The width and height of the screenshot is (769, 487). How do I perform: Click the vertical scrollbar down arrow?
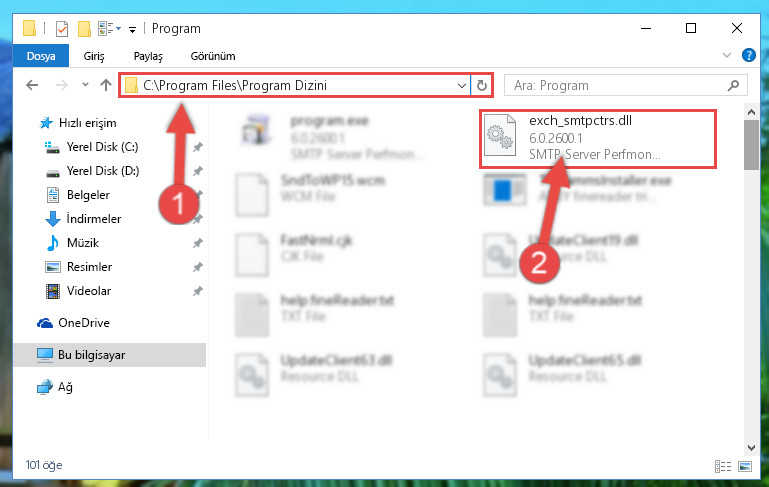tap(751, 447)
